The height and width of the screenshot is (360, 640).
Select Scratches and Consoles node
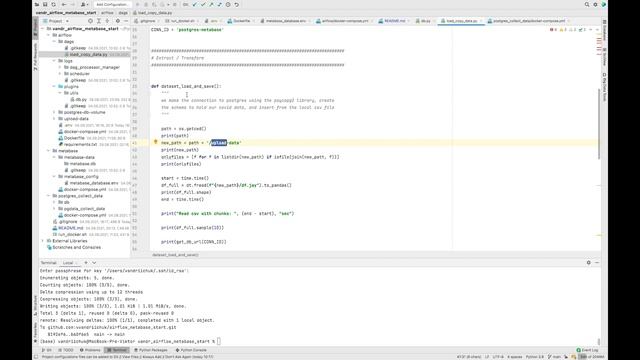tap(76, 248)
